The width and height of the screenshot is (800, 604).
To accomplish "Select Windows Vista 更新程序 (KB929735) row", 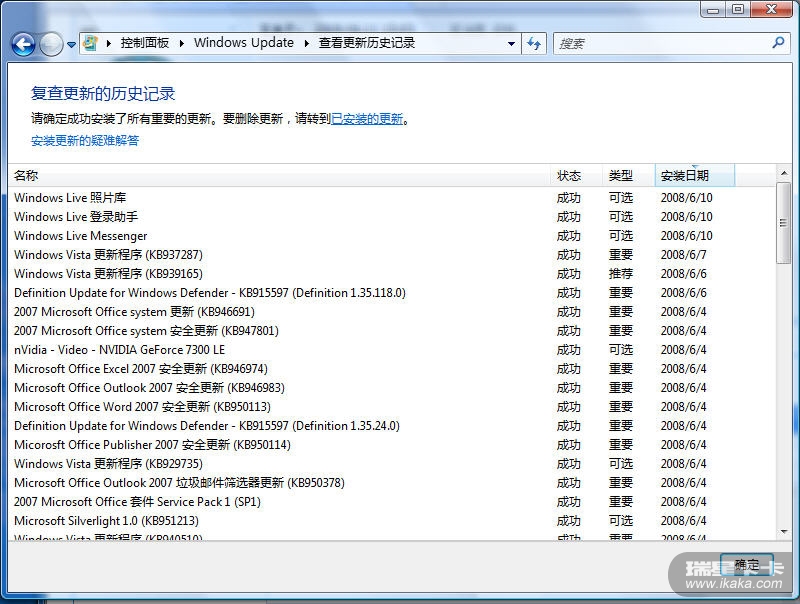I will click(x=392, y=464).
